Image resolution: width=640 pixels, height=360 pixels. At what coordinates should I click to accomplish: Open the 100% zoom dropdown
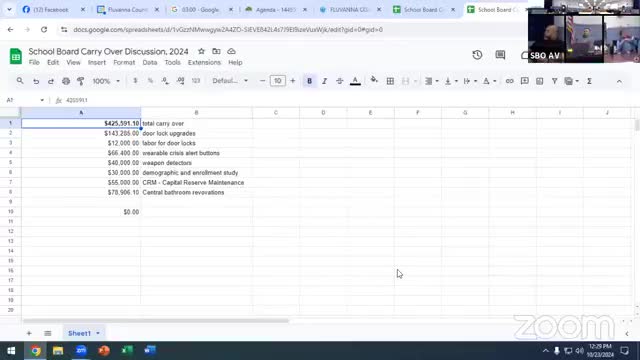point(106,81)
